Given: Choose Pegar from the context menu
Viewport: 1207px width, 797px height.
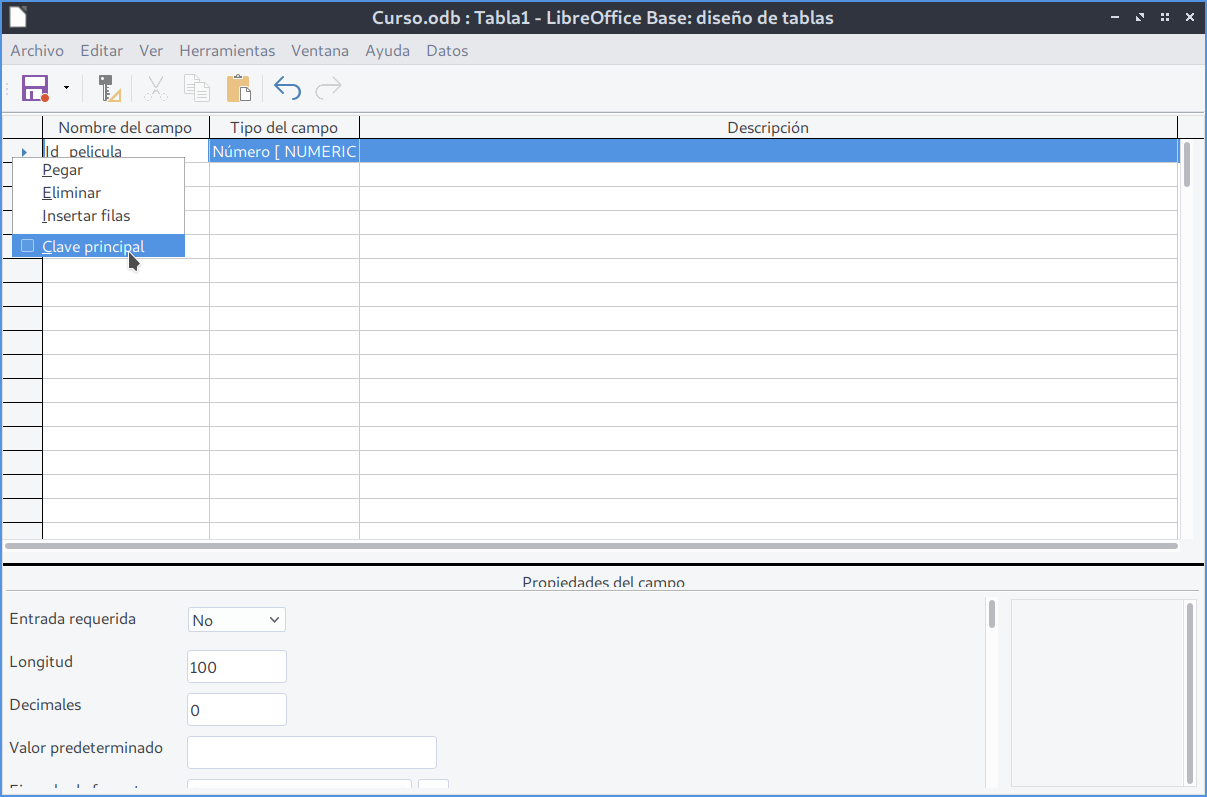Looking at the screenshot, I should 62,170.
